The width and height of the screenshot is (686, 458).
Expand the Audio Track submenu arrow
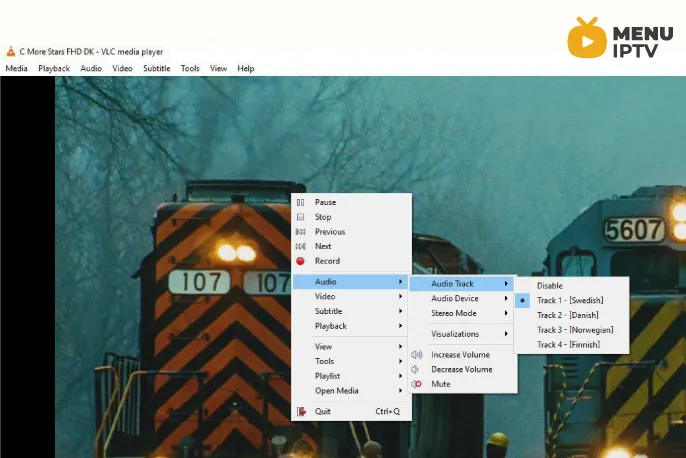tap(506, 284)
